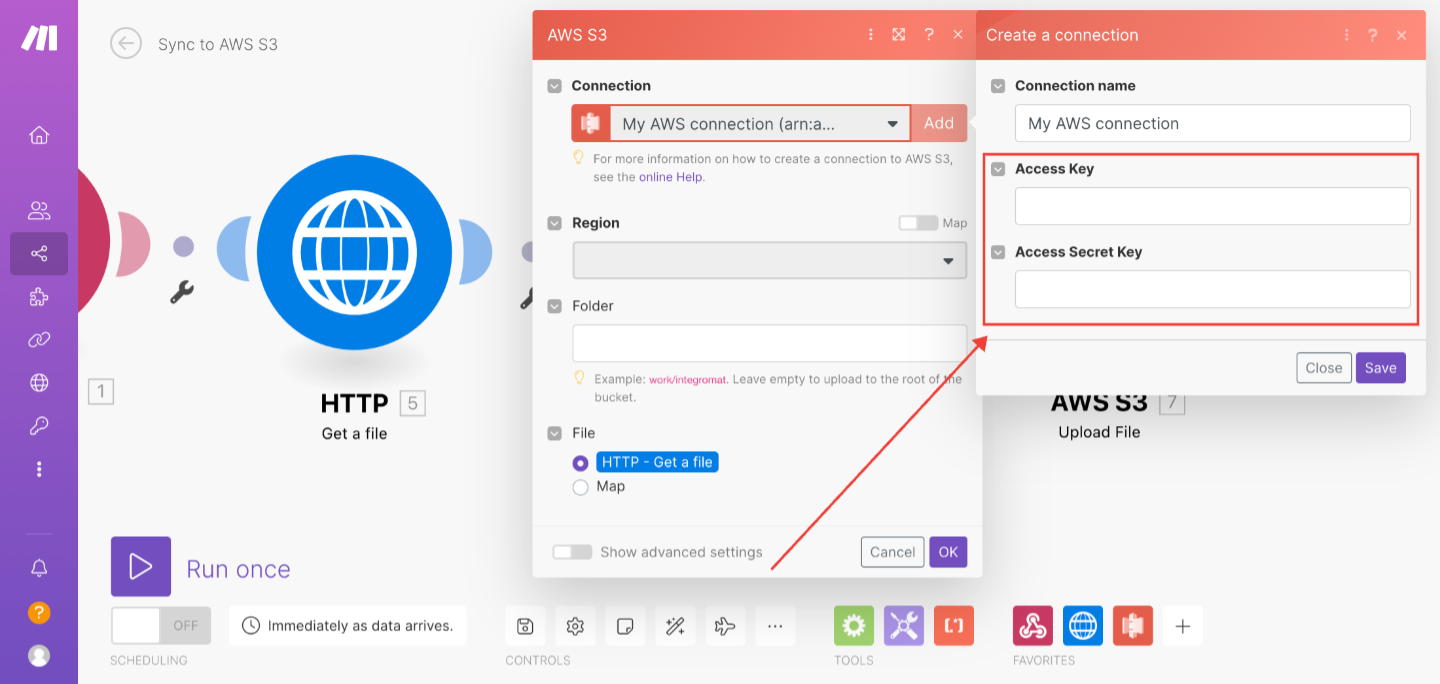This screenshot has width=1440, height=684.
Task: Save the new connection
Action: (1381, 368)
